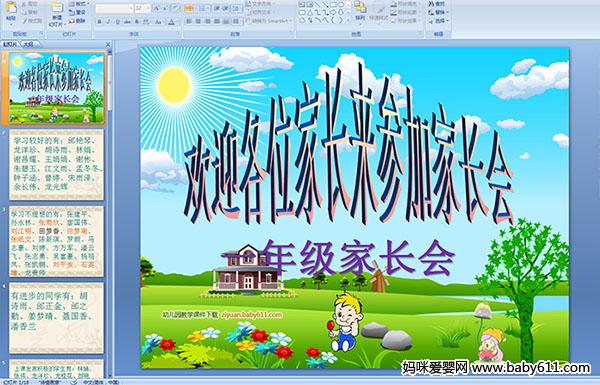
Task: Select the straight Line shape in gallery
Action: coord(318,4)
